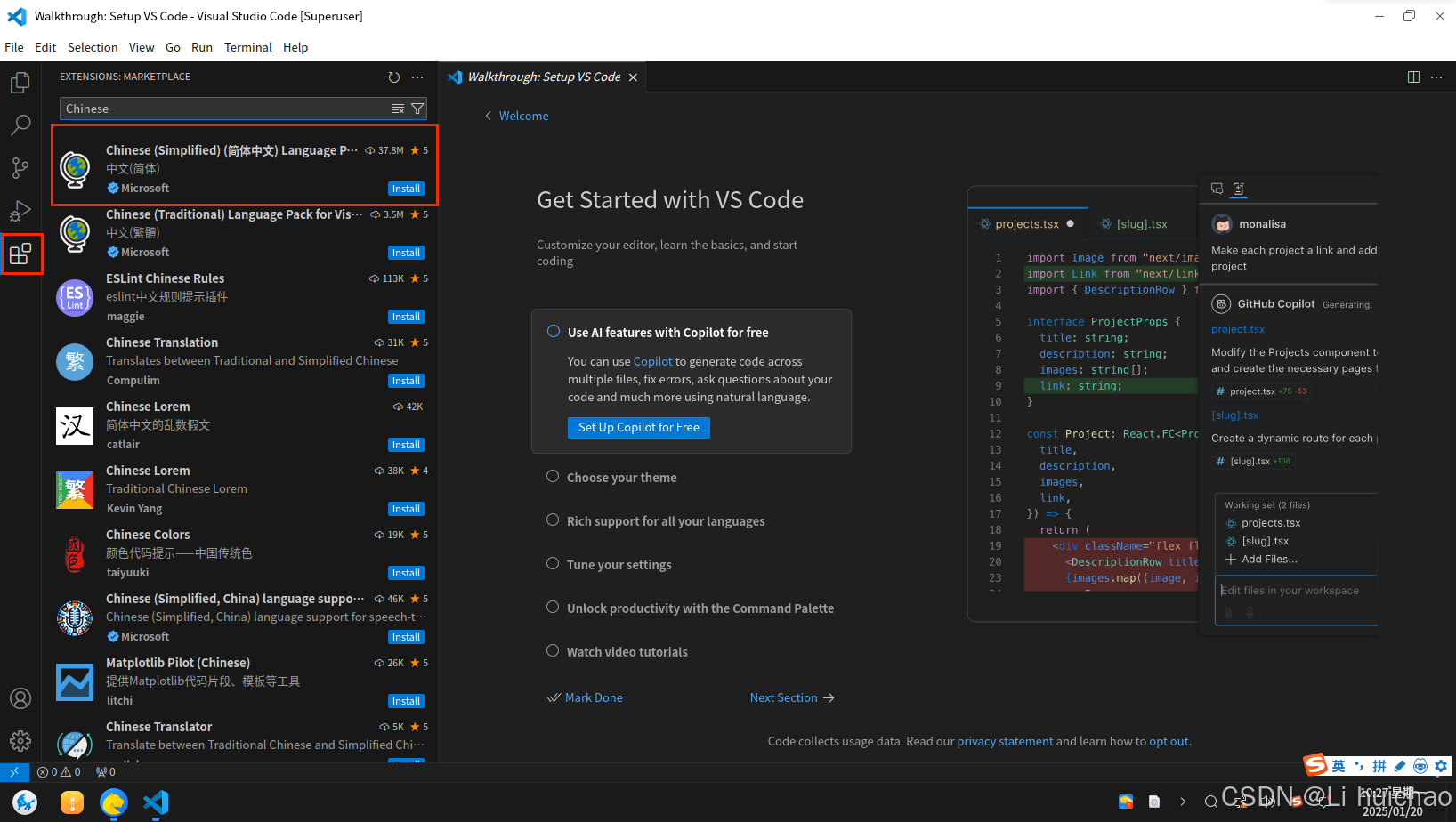Open the Run menu
The width and height of the screenshot is (1456, 822).
202,47
